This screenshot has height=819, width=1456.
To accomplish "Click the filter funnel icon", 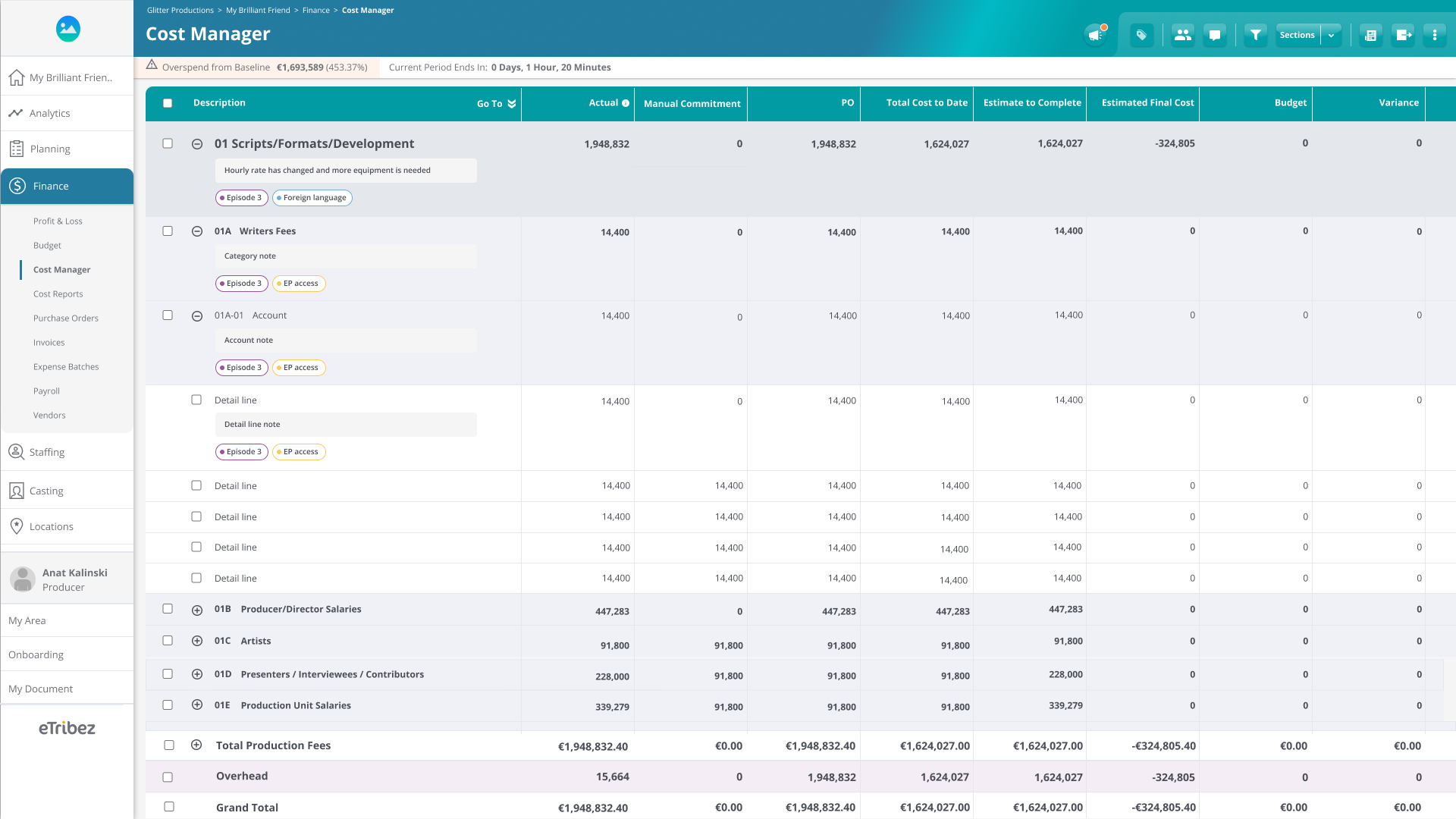I will pos(1256,35).
